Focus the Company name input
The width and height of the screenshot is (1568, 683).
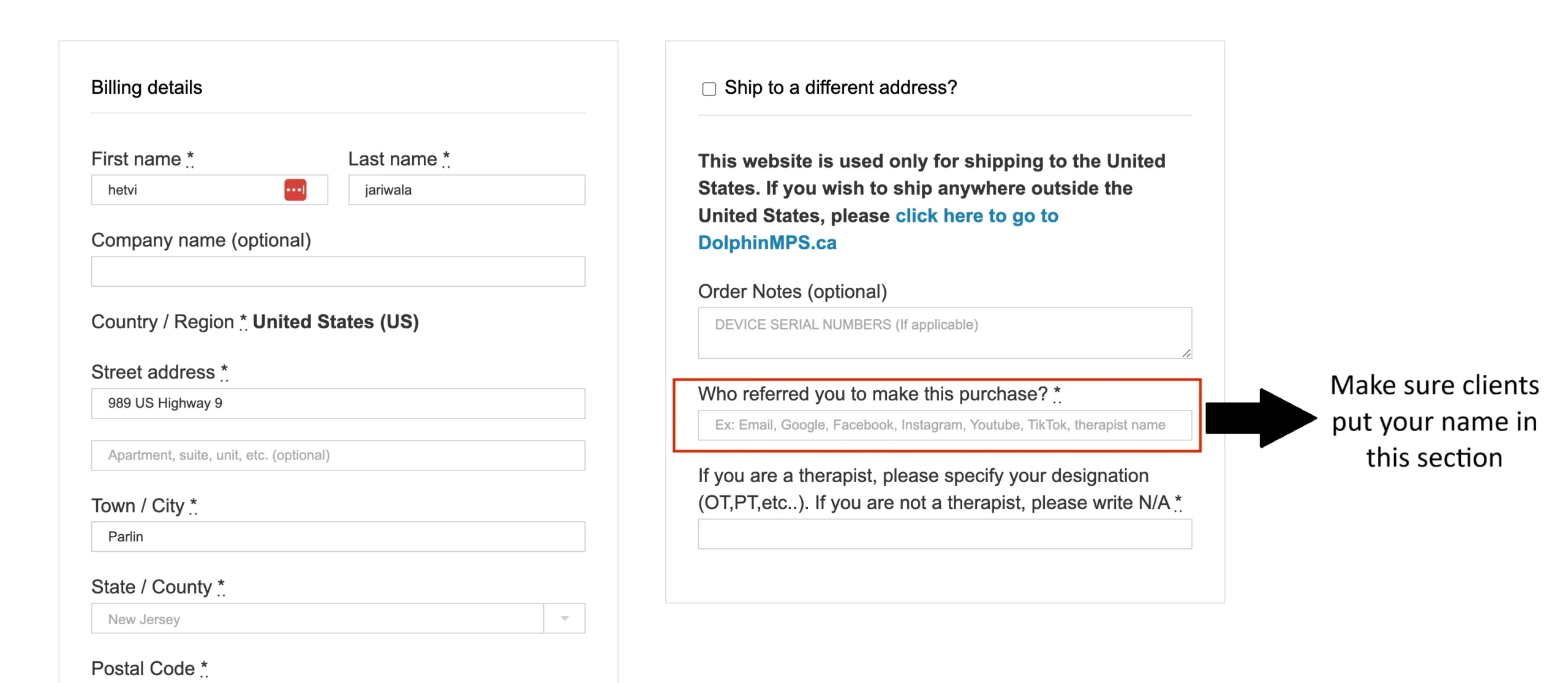tap(337, 271)
